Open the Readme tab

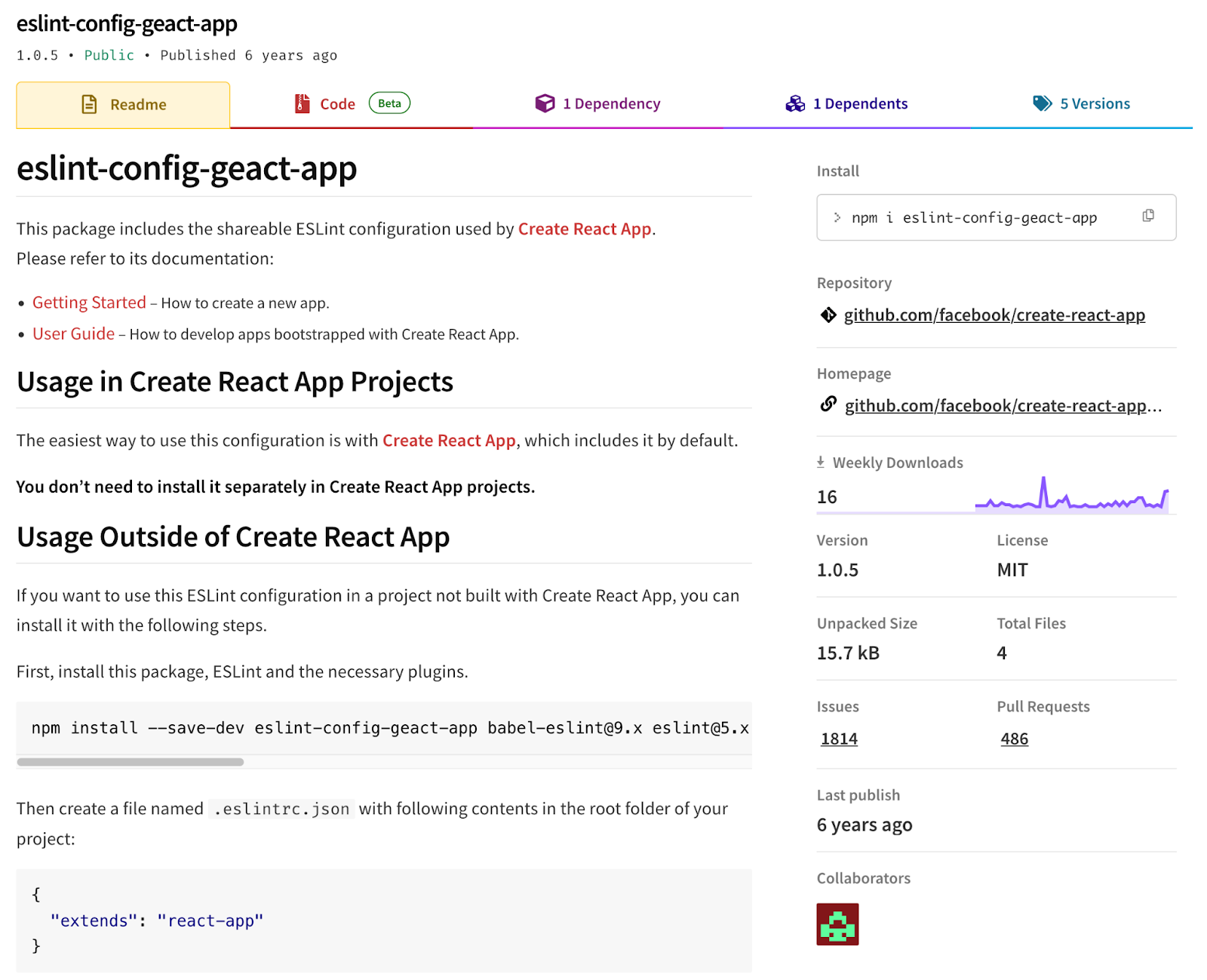click(x=123, y=105)
